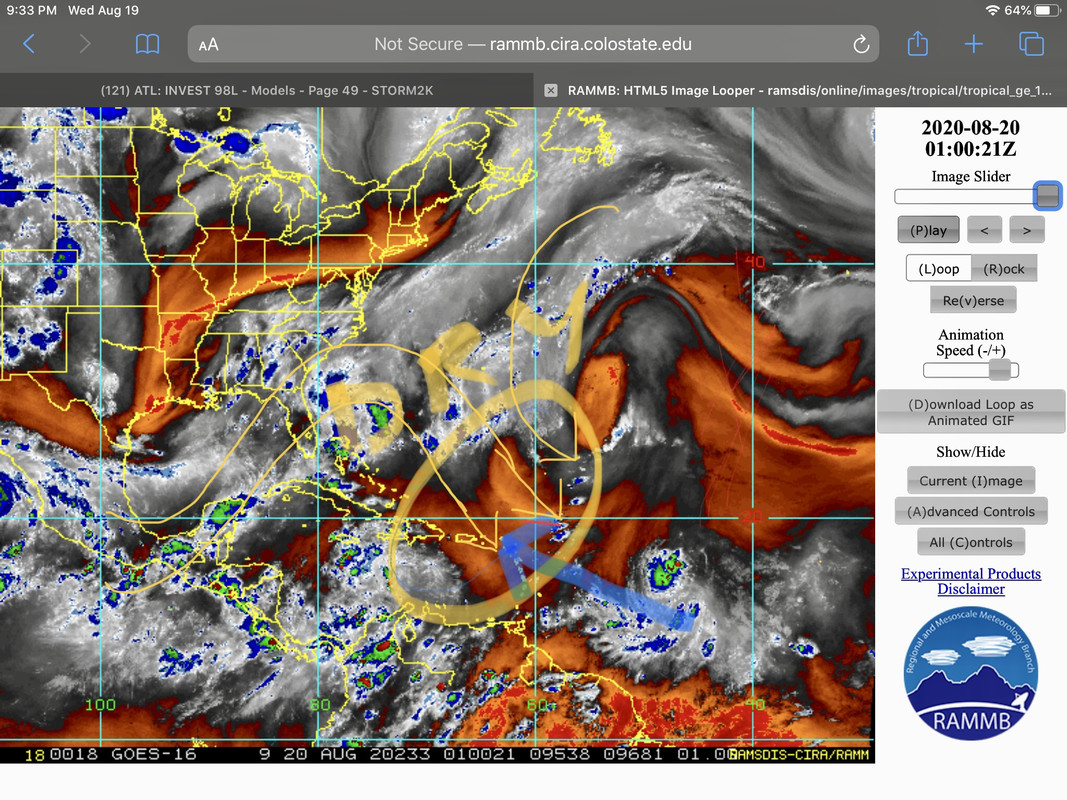1067x800 pixels.
Task: Open the Experimental Products Disclaimer link
Action: (x=971, y=581)
